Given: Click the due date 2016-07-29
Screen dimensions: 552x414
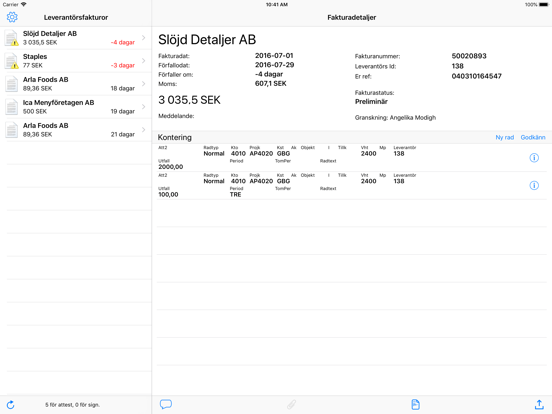Looking at the screenshot, I should coord(274,65).
